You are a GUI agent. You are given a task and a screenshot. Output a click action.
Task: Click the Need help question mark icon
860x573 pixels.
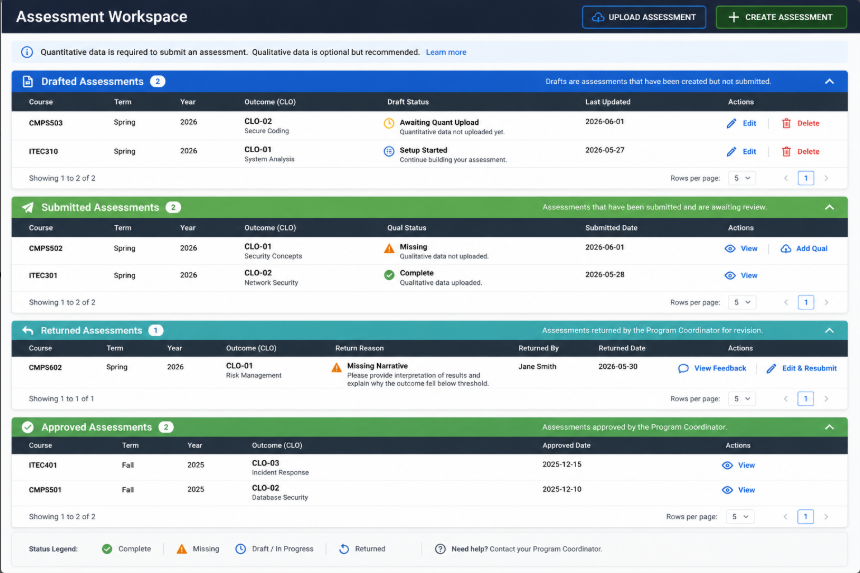(440, 549)
